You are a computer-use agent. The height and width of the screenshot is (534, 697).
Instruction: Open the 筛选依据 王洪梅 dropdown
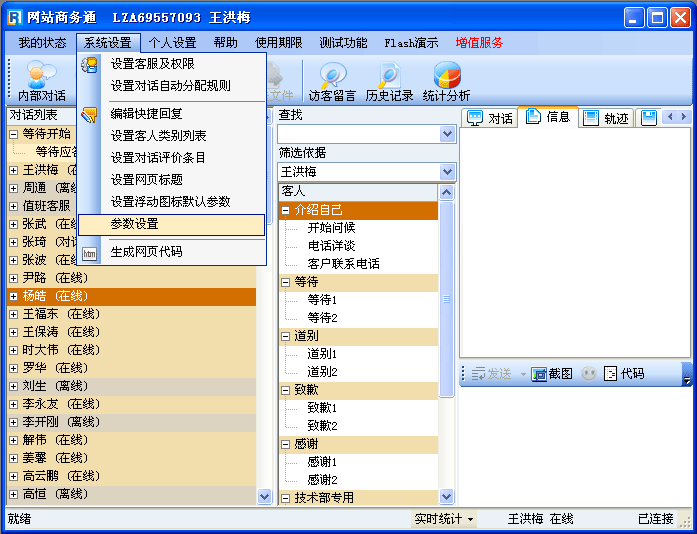[x=447, y=172]
